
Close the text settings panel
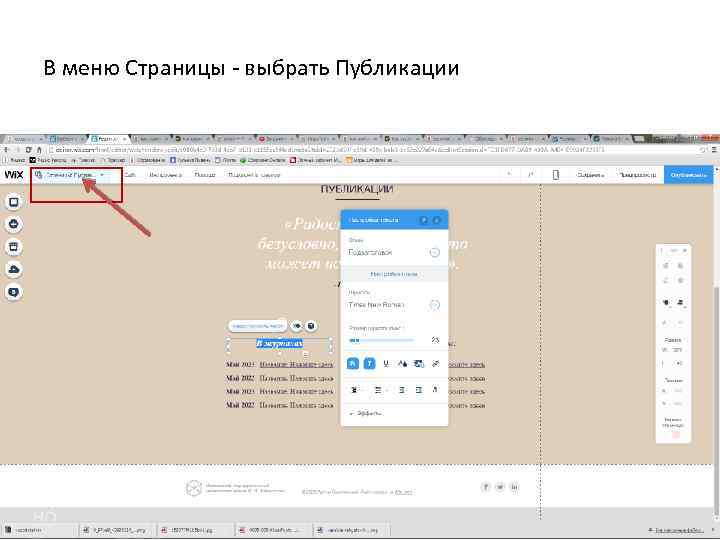tap(437, 220)
